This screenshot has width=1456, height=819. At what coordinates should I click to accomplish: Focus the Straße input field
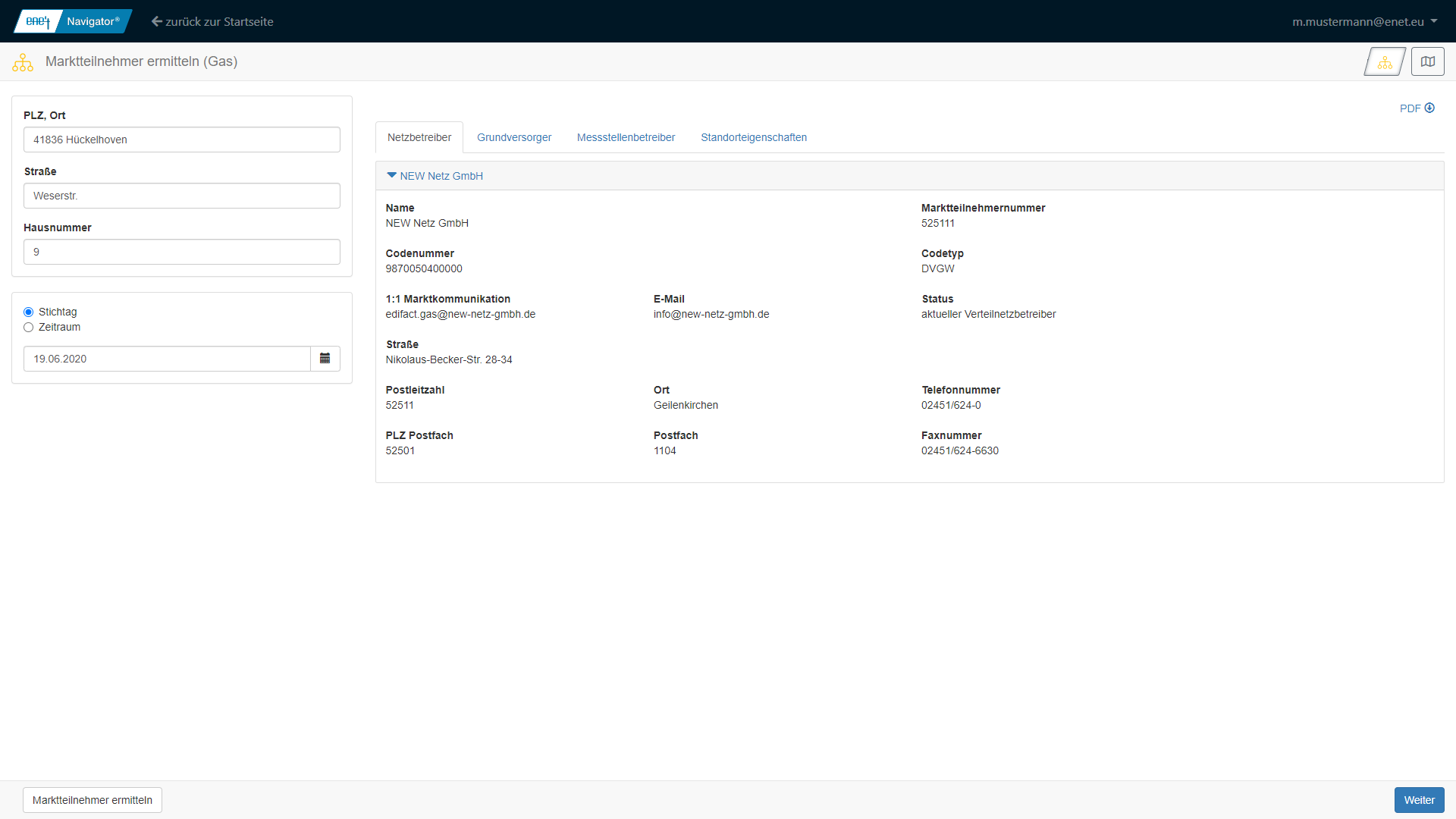(x=182, y=196)
